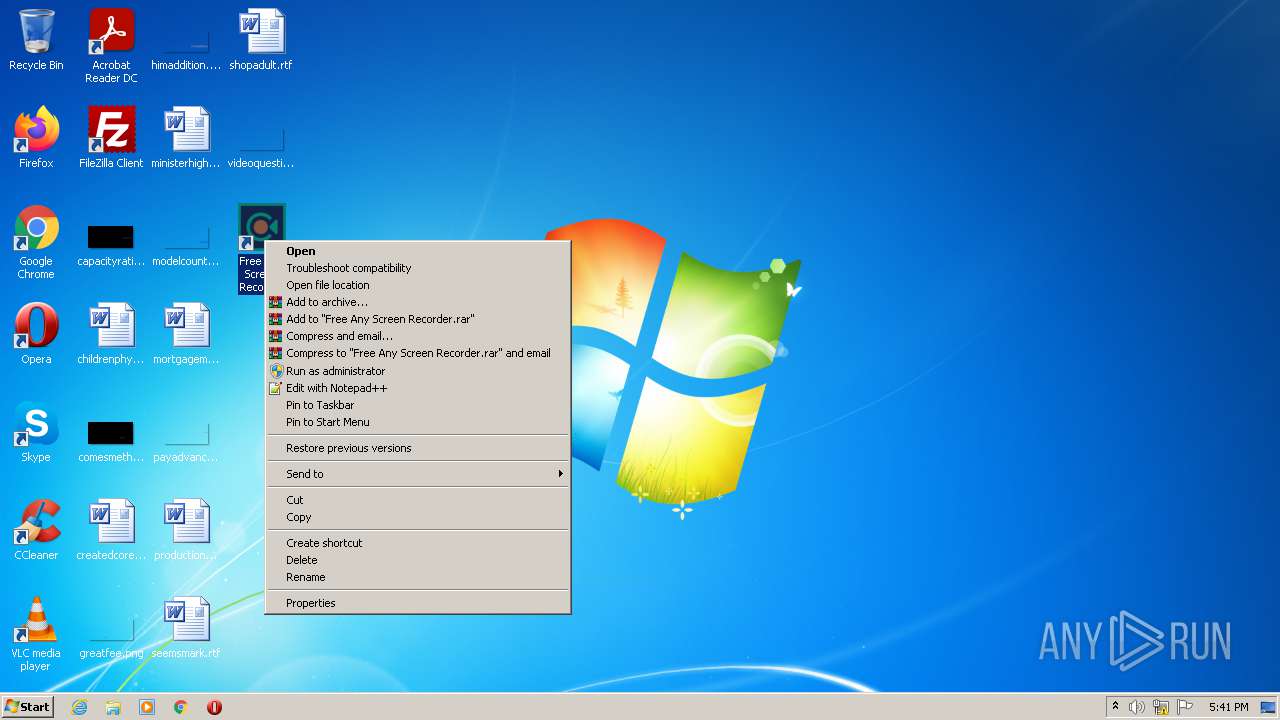Choose Copy from the context menu
Viewport: 1280px width, 720px height.
click(x=418, y=517)
